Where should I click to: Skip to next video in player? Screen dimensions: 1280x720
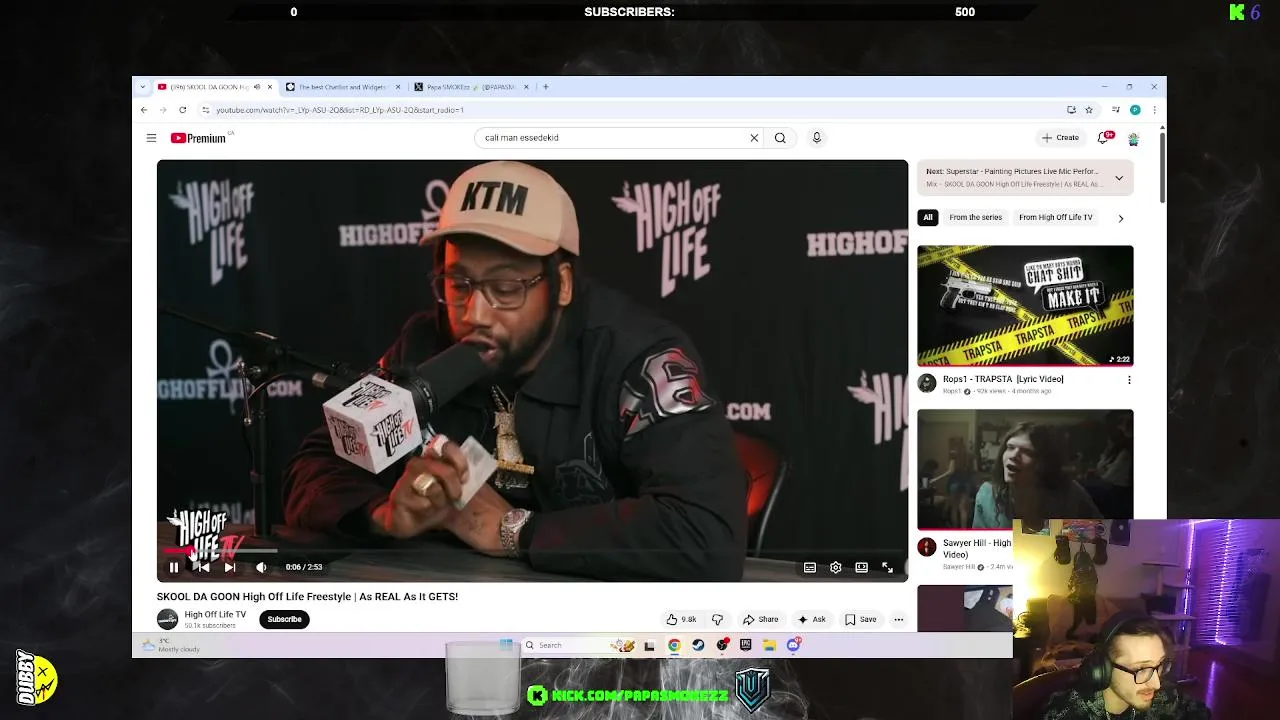tap(230, 567)
